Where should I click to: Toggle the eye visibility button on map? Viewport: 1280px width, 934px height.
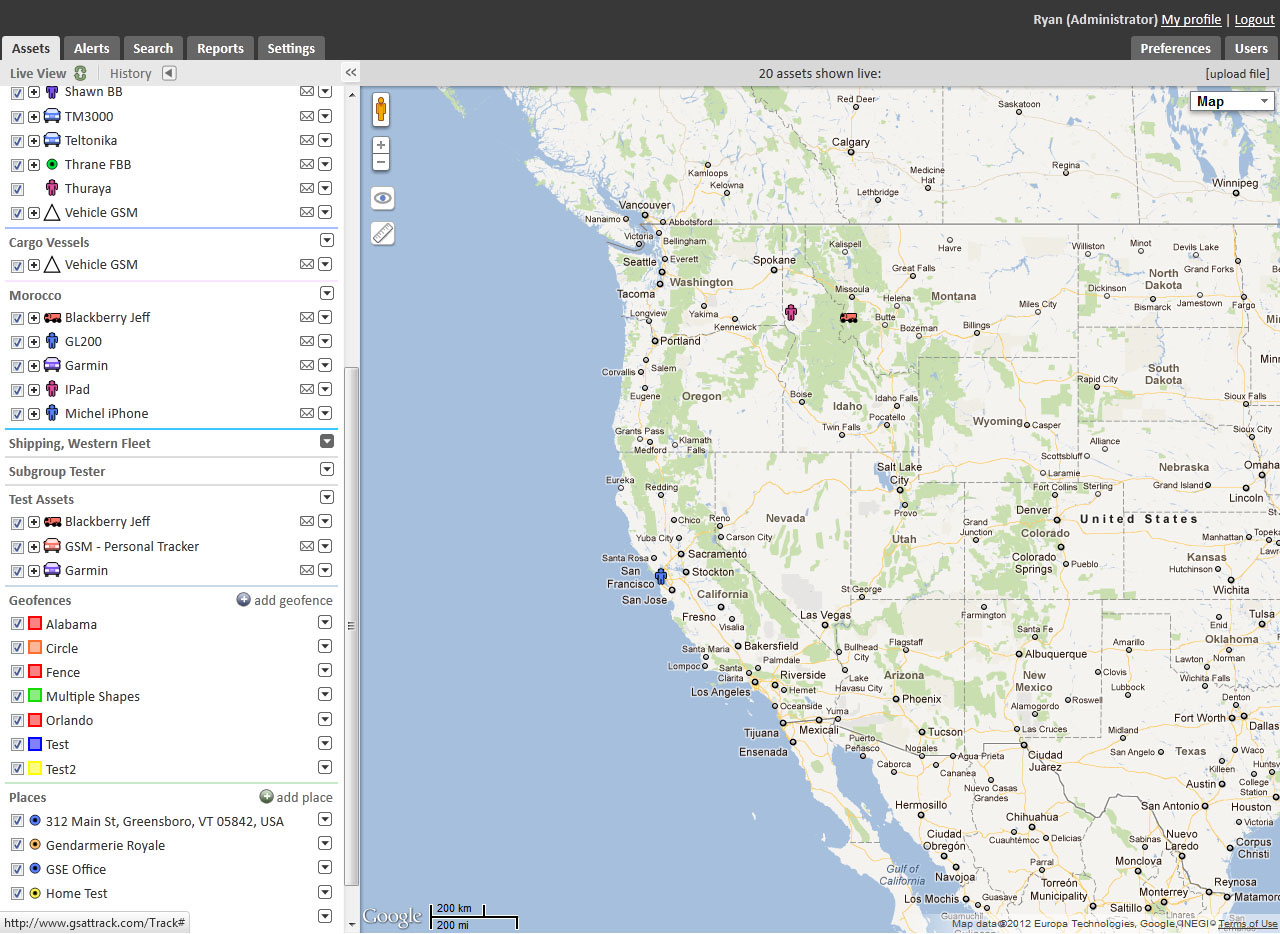click(382, 198)
